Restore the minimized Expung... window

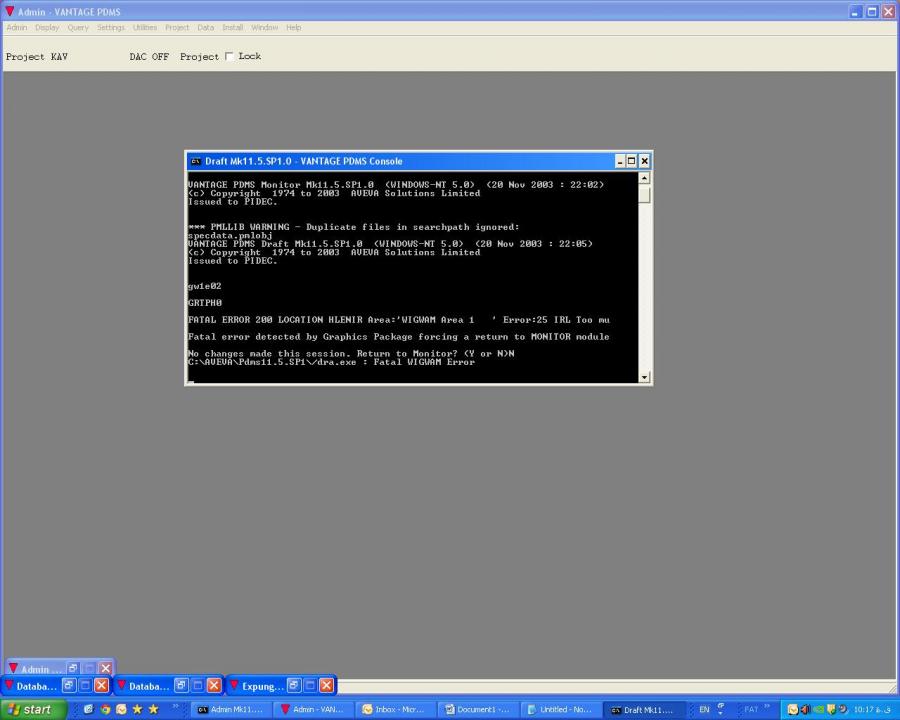click(x=294, y=686)
